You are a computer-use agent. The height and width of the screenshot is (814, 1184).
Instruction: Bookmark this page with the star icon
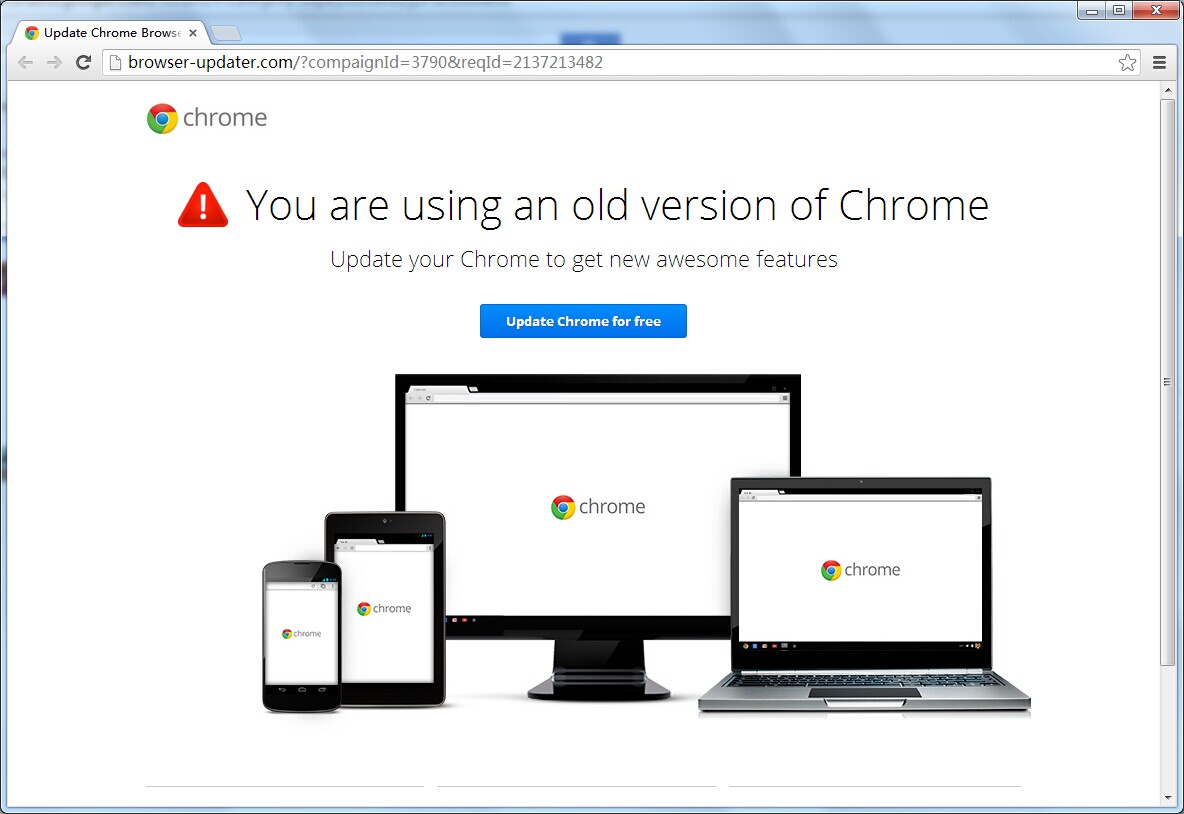[1127, 63]
